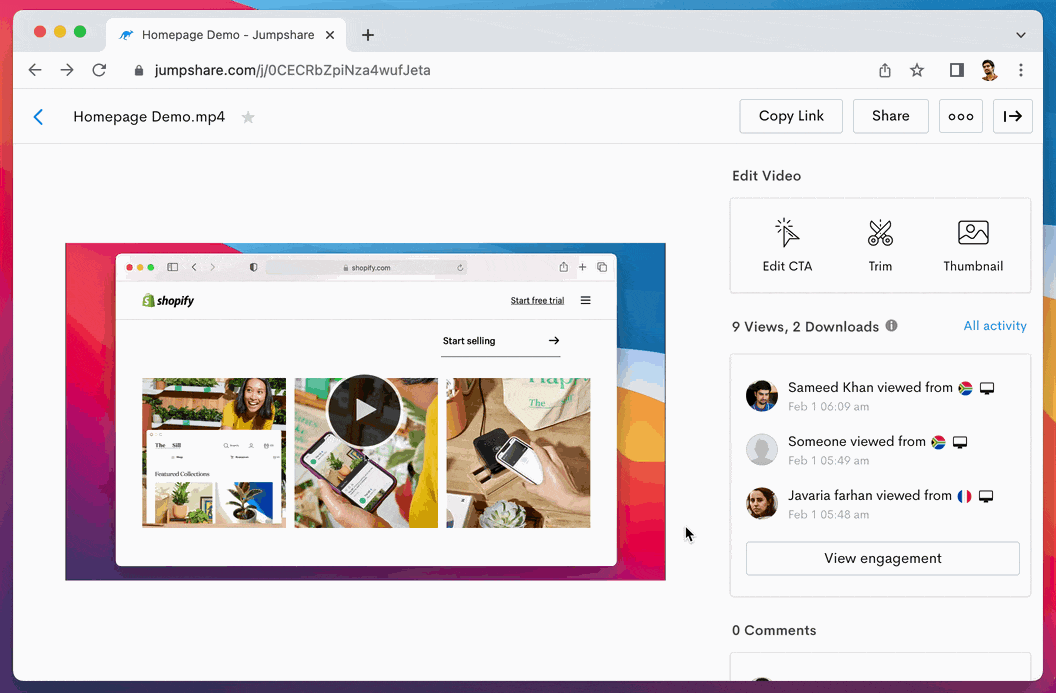Click the views info icon

click(x=891, y=326)
